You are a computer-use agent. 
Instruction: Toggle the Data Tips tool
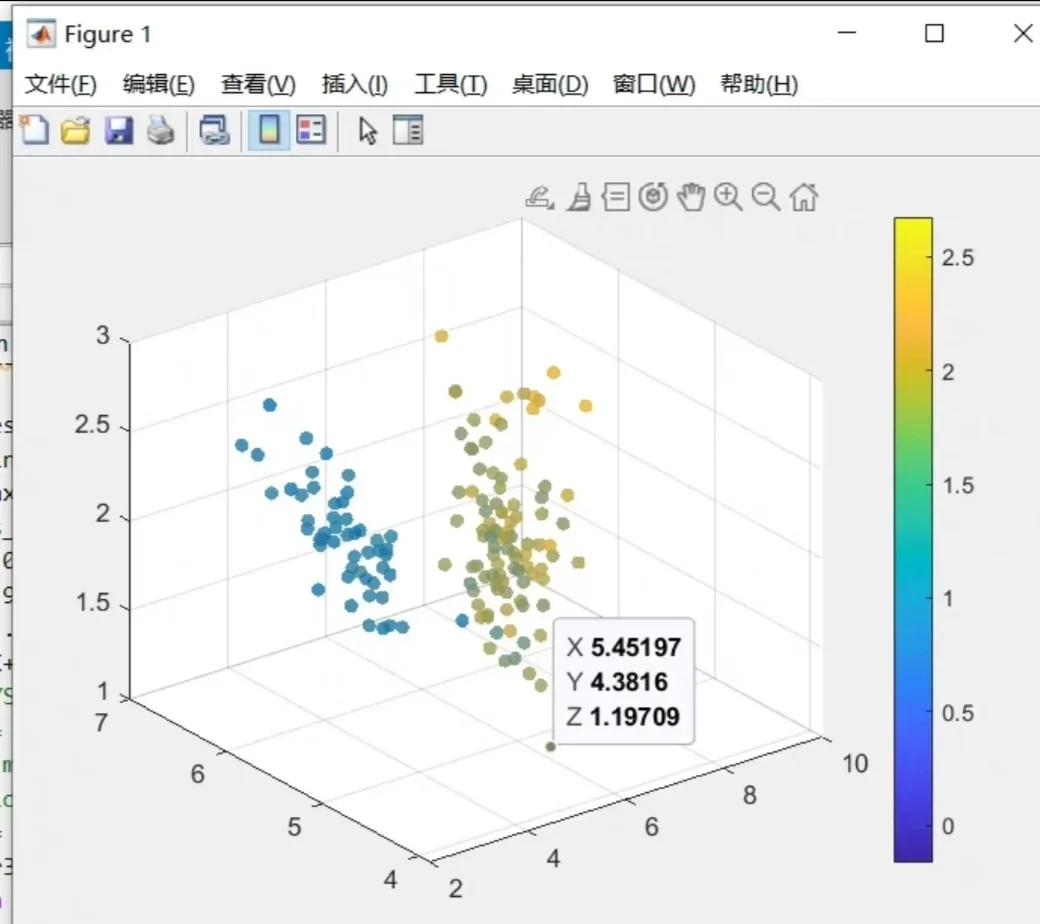(x=616, y=197)
